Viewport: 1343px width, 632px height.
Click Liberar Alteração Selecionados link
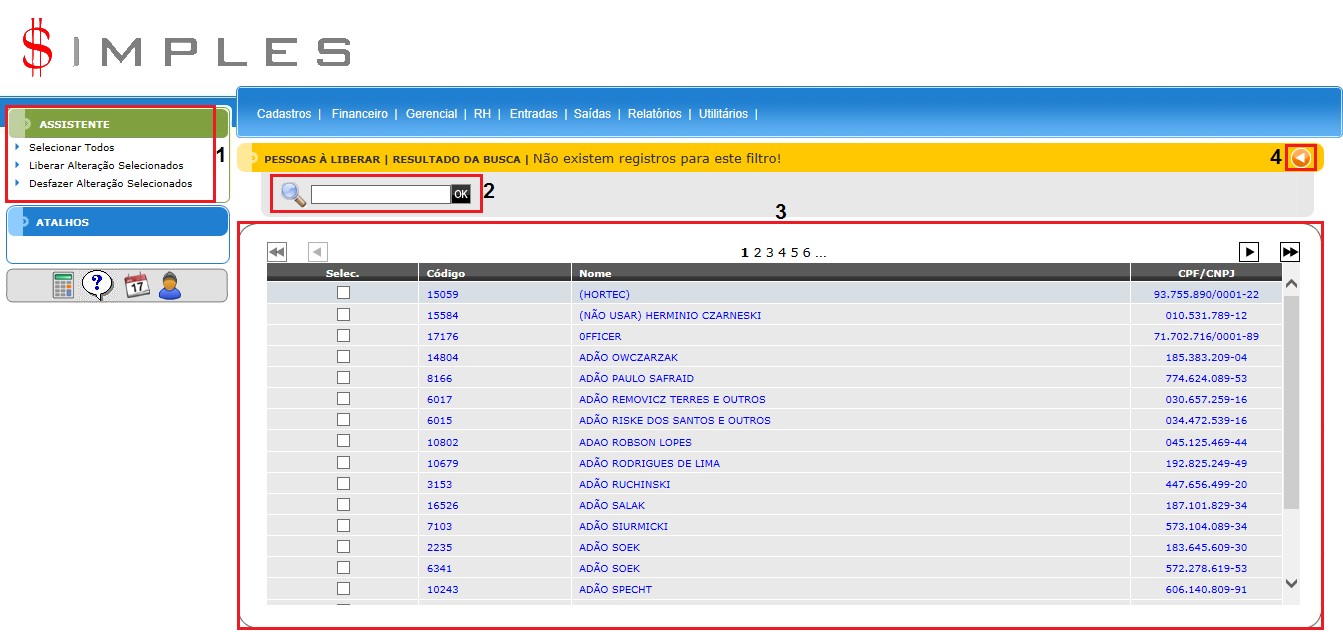click(x=106, y=165)
